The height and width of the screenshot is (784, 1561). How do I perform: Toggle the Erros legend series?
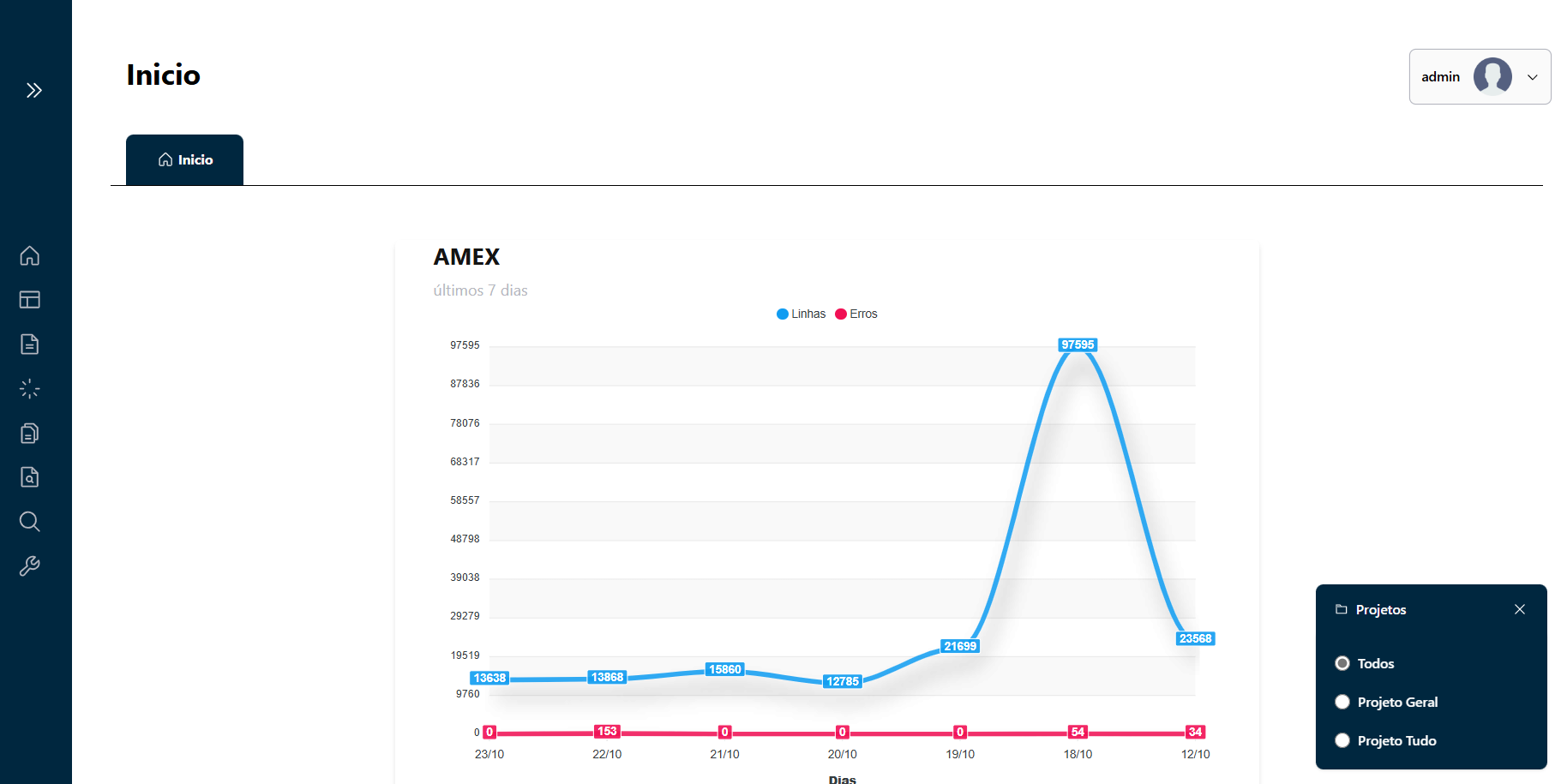(856, 314)
